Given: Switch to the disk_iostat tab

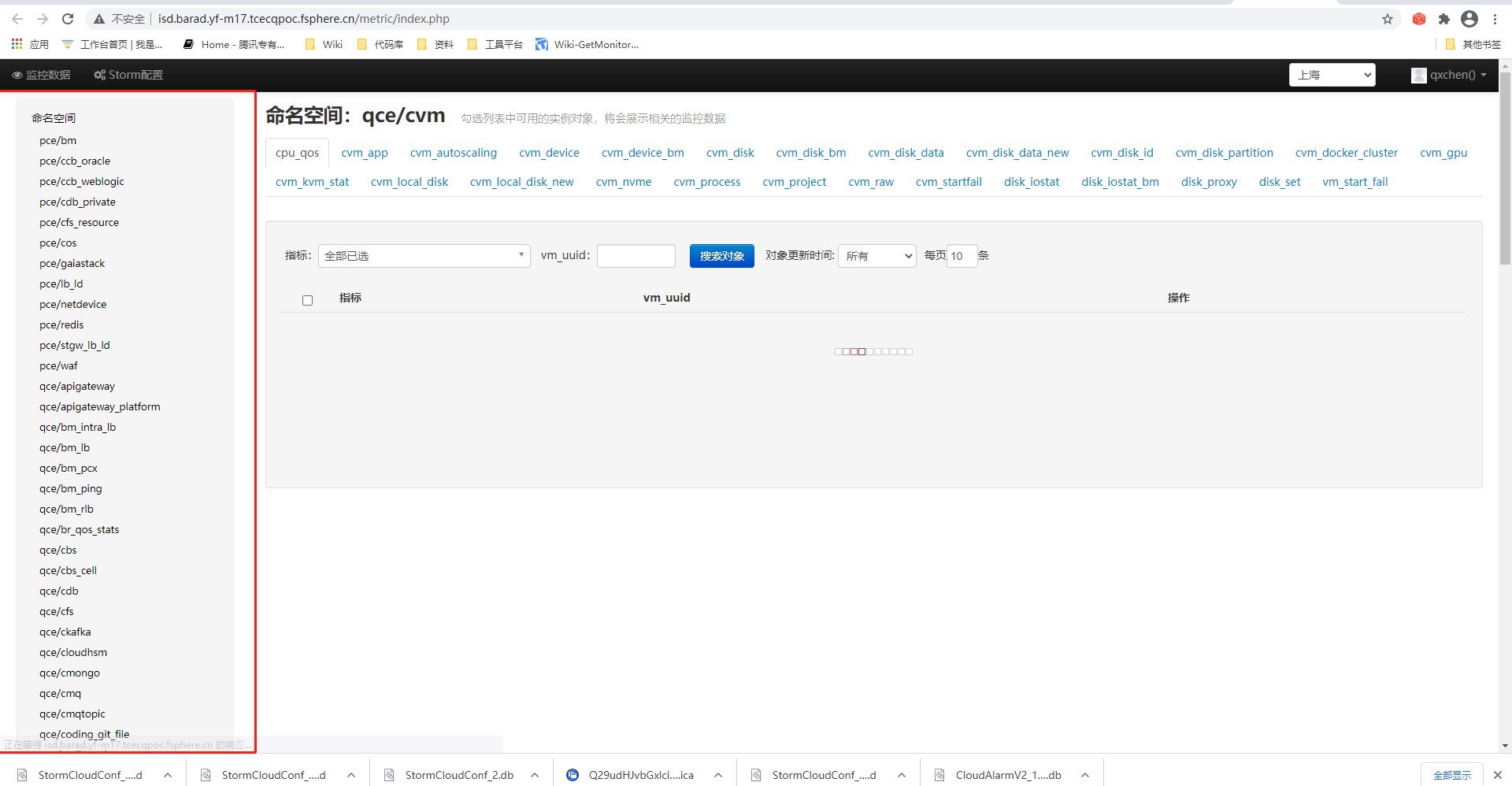Looking at the screenshot, I should [1032, 182].
